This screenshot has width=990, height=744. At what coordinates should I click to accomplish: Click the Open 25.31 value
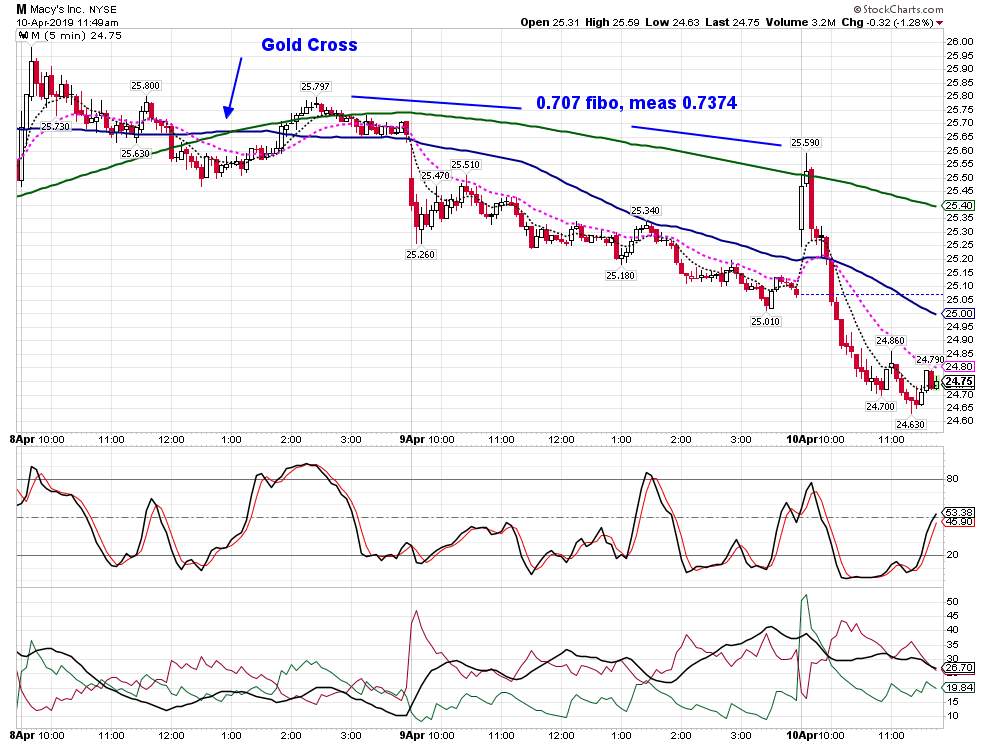pos(550,22)
